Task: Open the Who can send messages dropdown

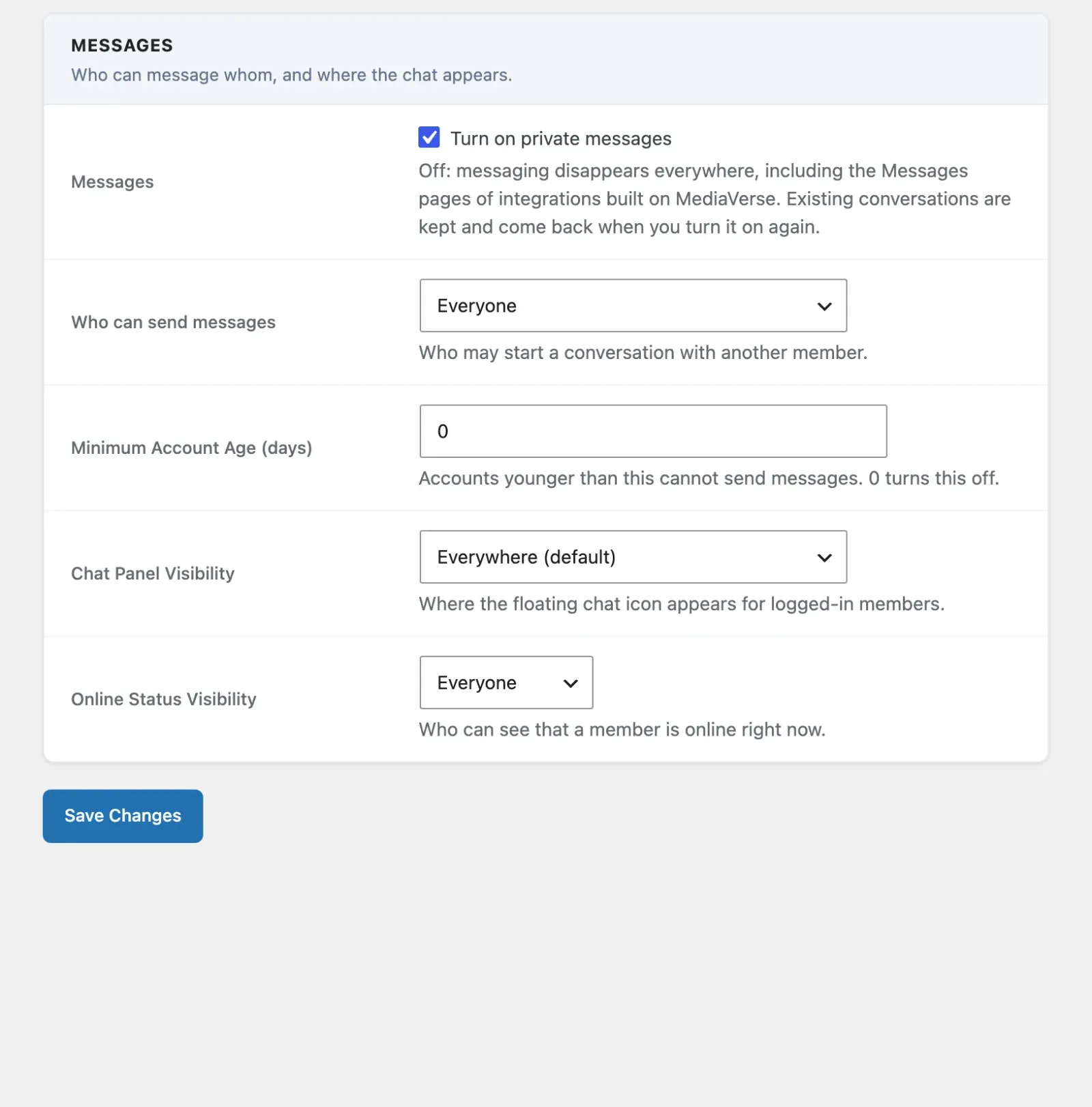Action: pos(633,306)
